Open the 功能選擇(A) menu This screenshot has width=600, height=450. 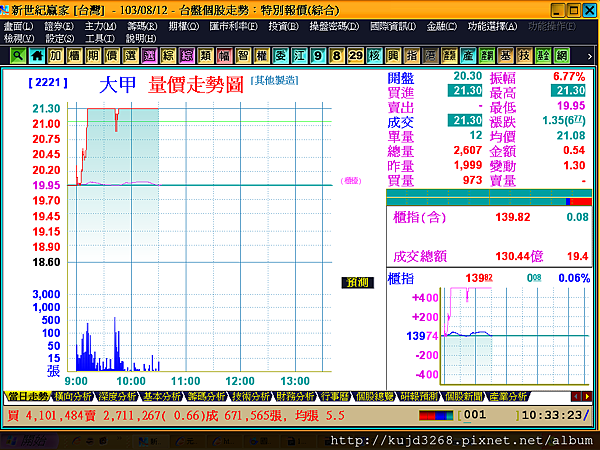pyautogui.click(x=492, y=26)
